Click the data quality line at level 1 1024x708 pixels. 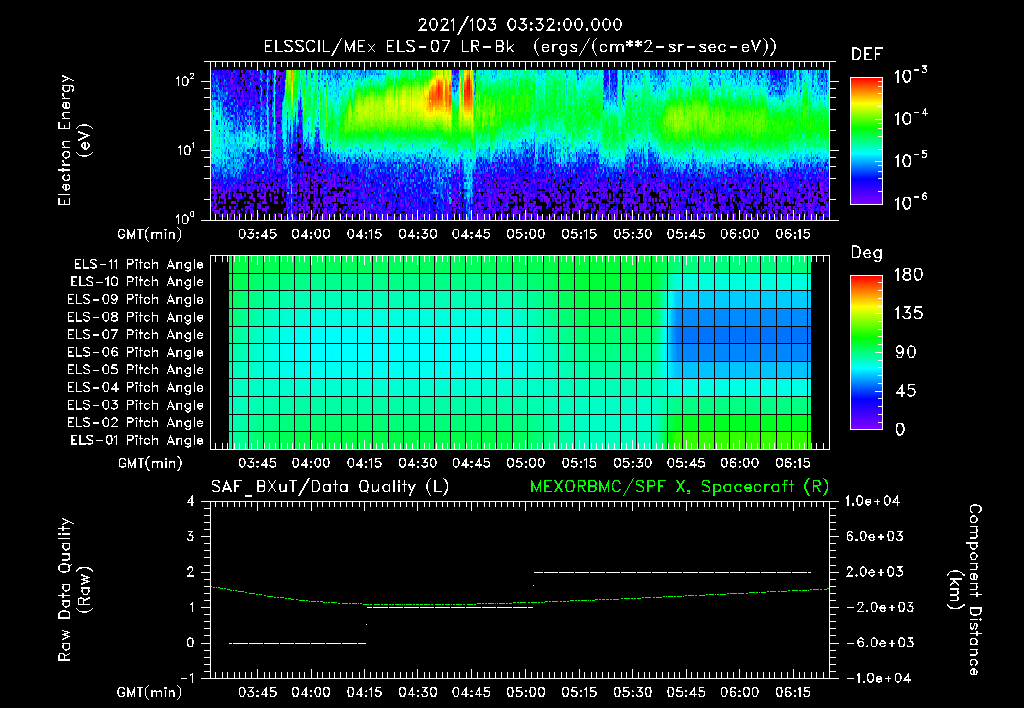450,607
